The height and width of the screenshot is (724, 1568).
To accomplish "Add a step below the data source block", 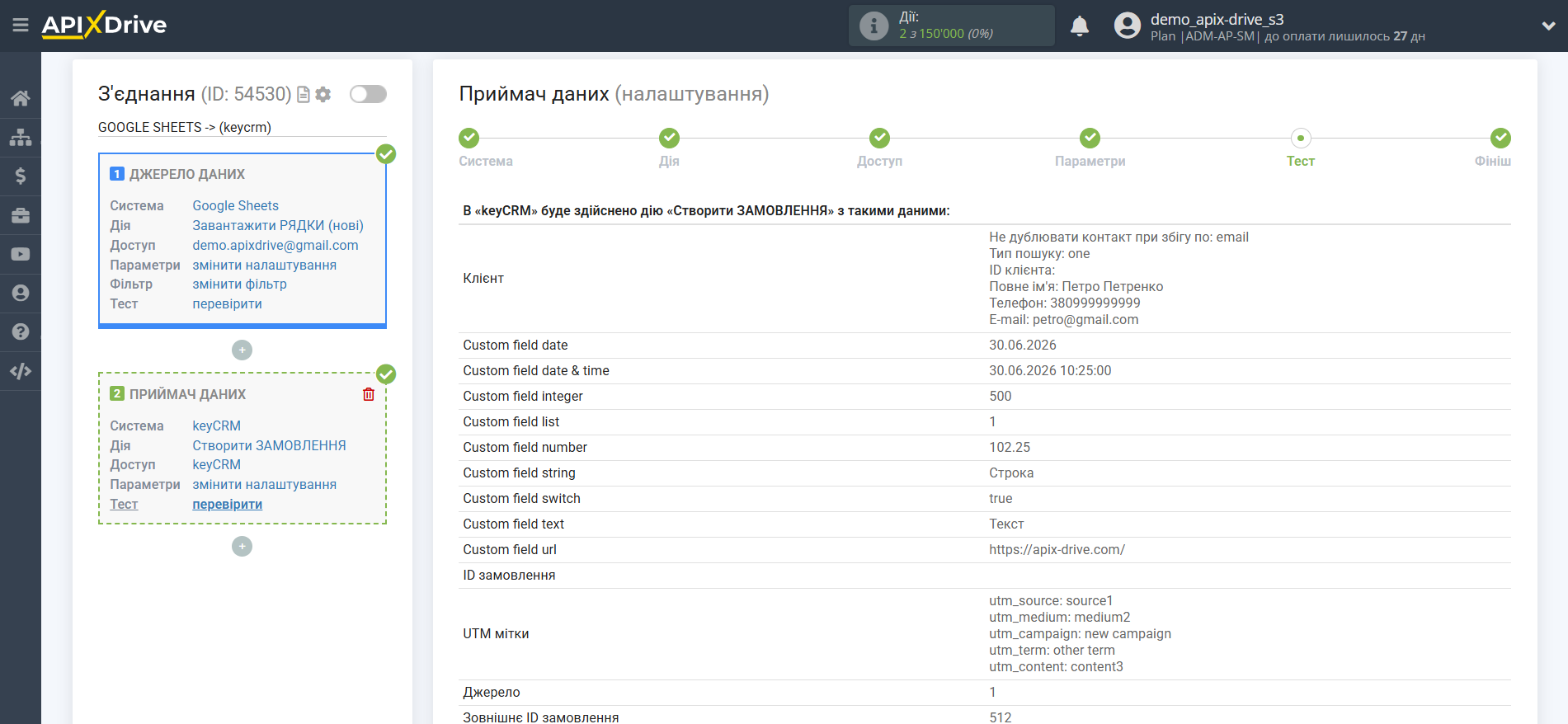I will [242, 350].
